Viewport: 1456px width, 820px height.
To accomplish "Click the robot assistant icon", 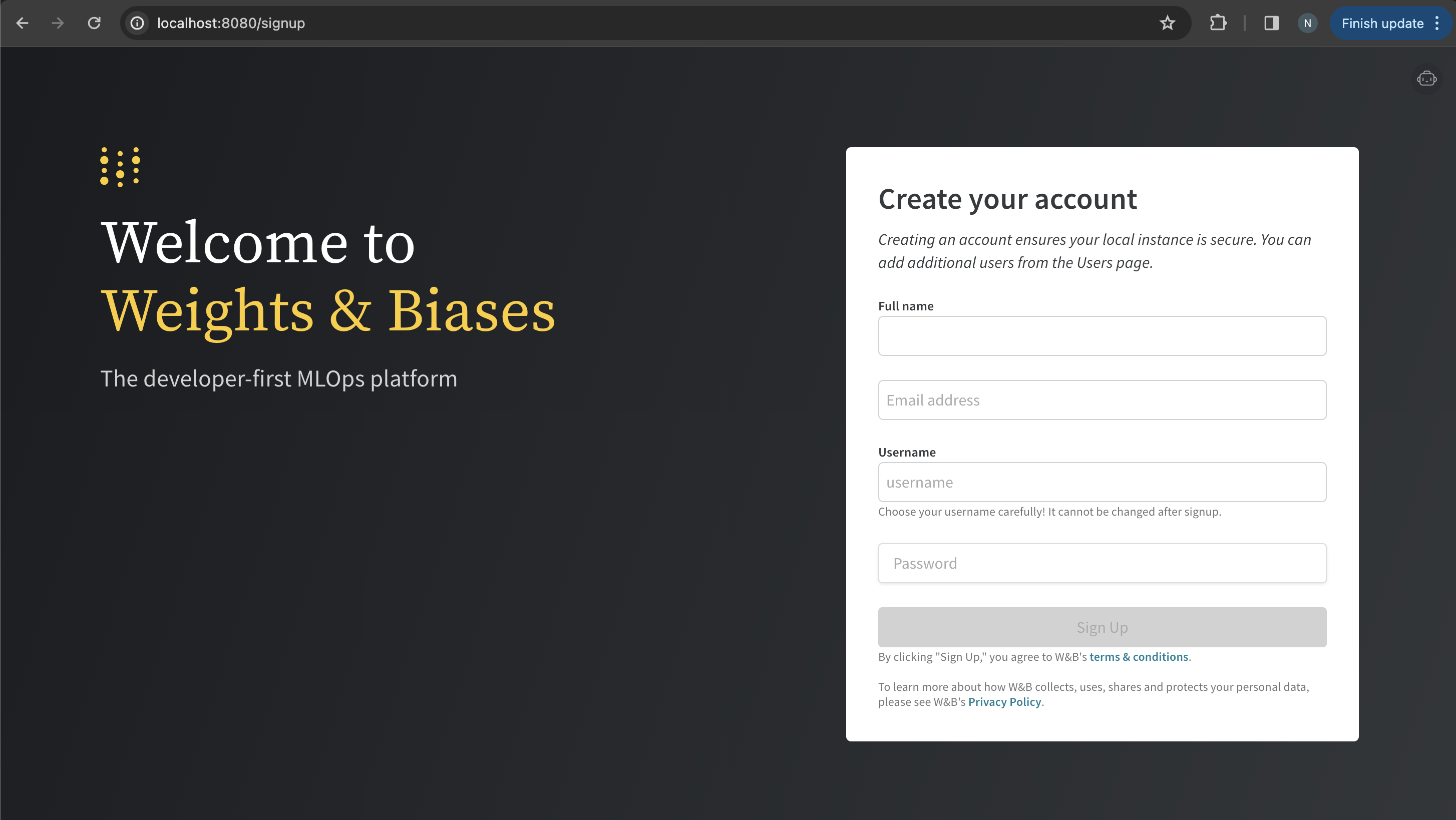I will [x=1426, y=79].
